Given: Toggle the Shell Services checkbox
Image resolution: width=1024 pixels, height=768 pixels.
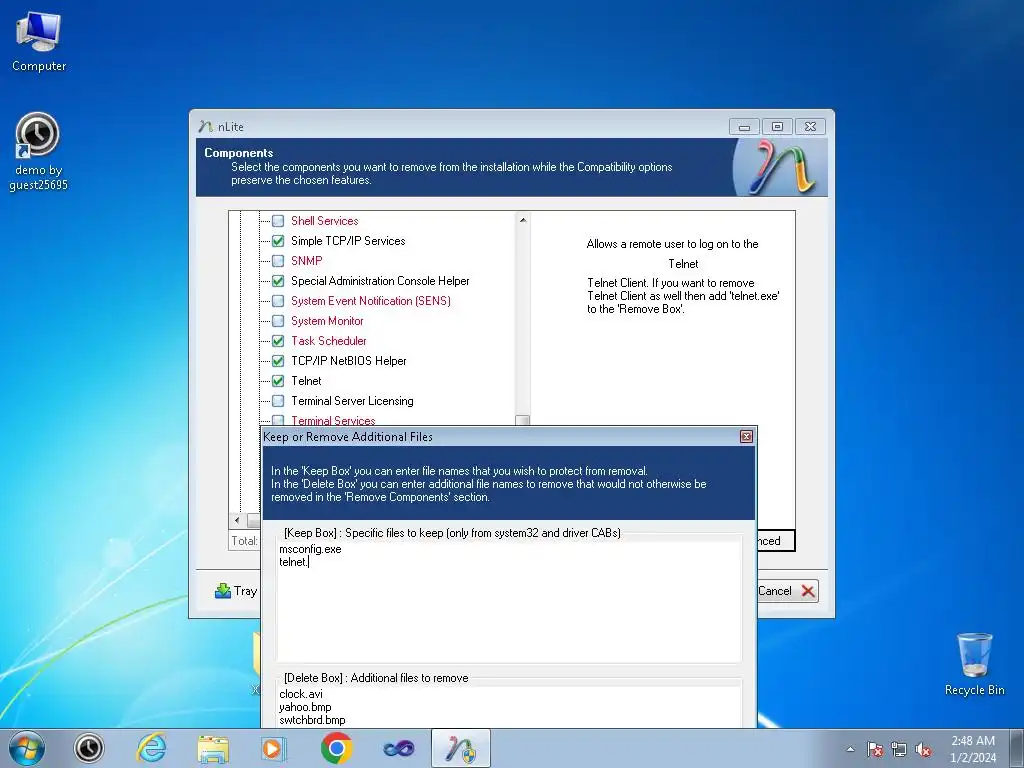Looking at the screenshot, I should (278, 221).
